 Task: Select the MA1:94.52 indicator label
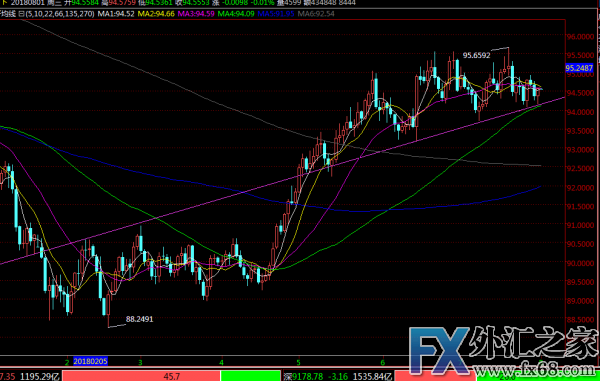[x=116, y=14]
